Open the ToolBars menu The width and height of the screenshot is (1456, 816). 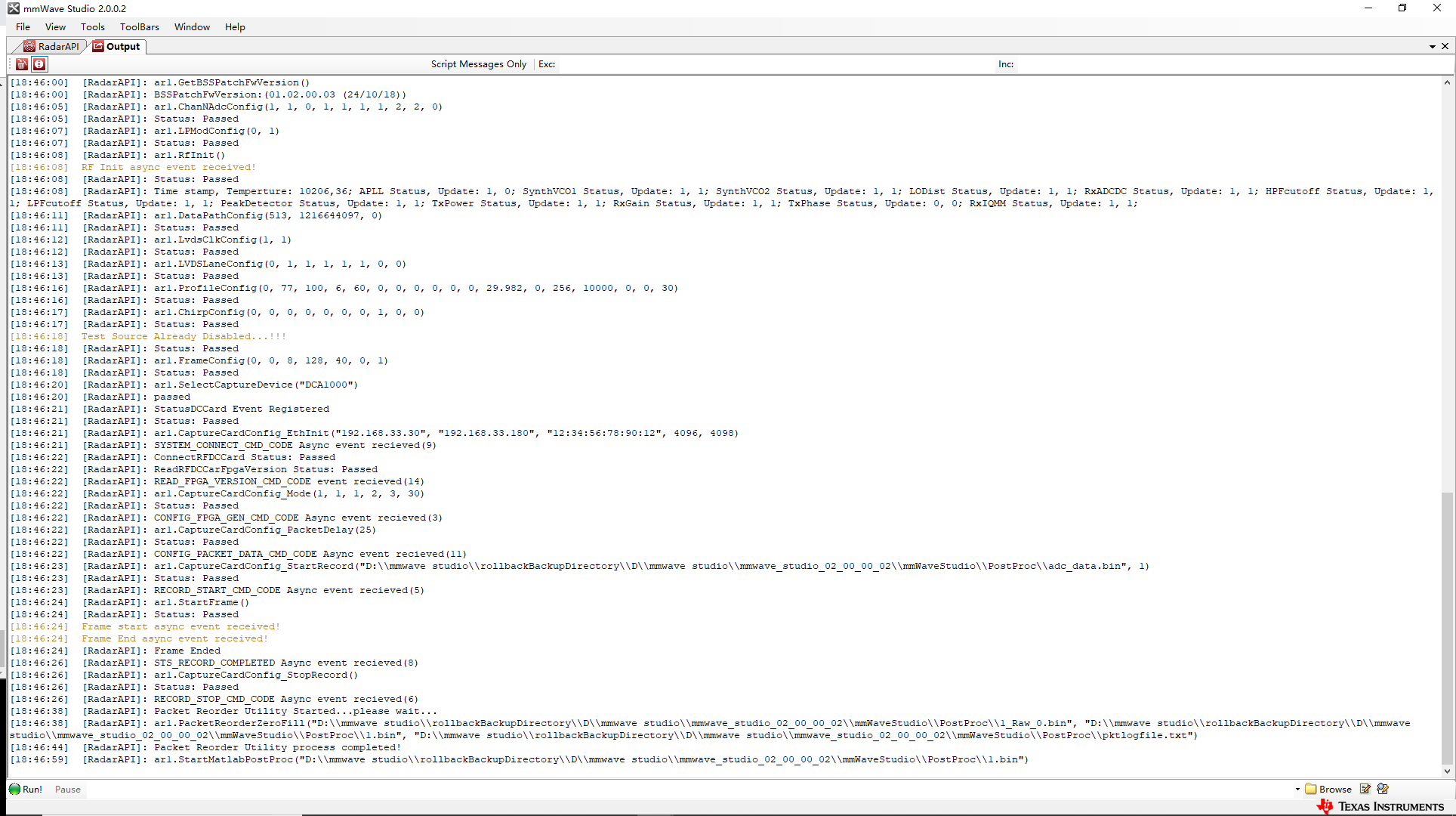140,26
